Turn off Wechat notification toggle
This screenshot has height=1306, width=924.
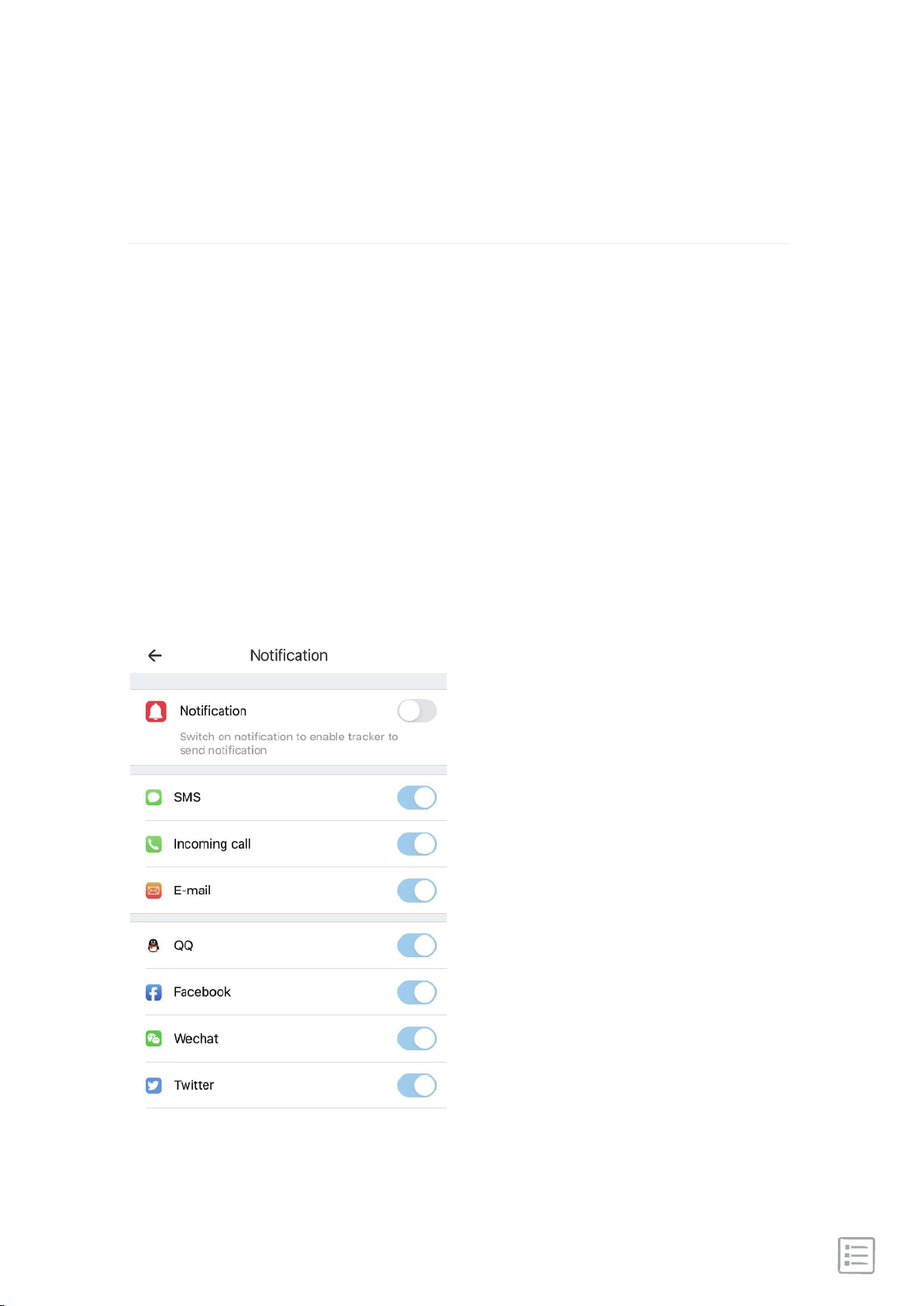[x=417, y=1039]
